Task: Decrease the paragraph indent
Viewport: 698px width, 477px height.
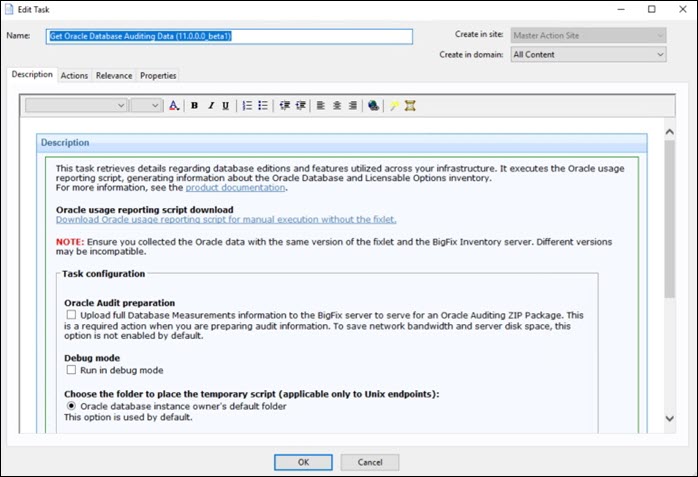Action: [x=284, y=106]
